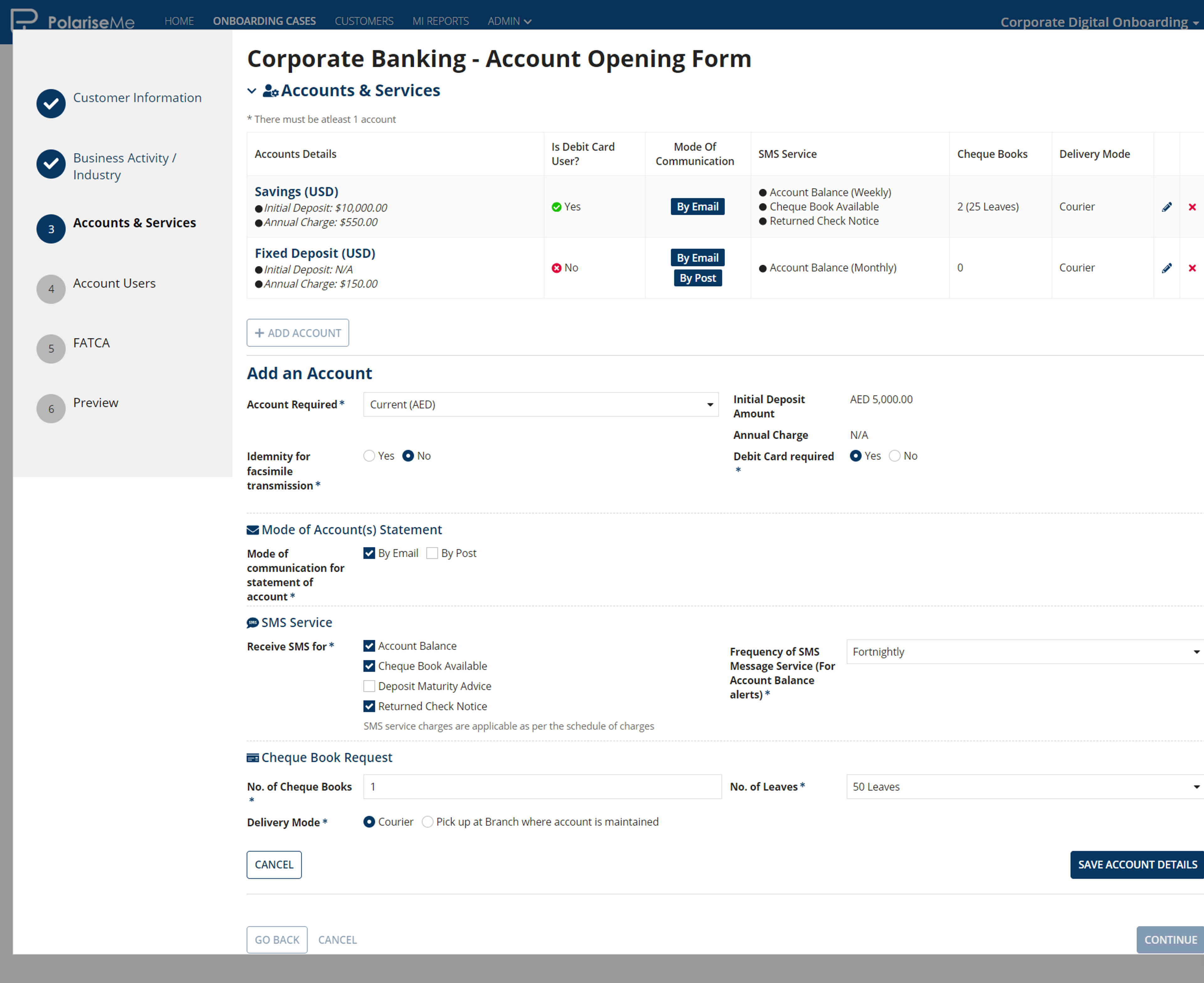Select Yes for Idemnity for facsimile transmission

pyautogui.click(x=369, y=456)
